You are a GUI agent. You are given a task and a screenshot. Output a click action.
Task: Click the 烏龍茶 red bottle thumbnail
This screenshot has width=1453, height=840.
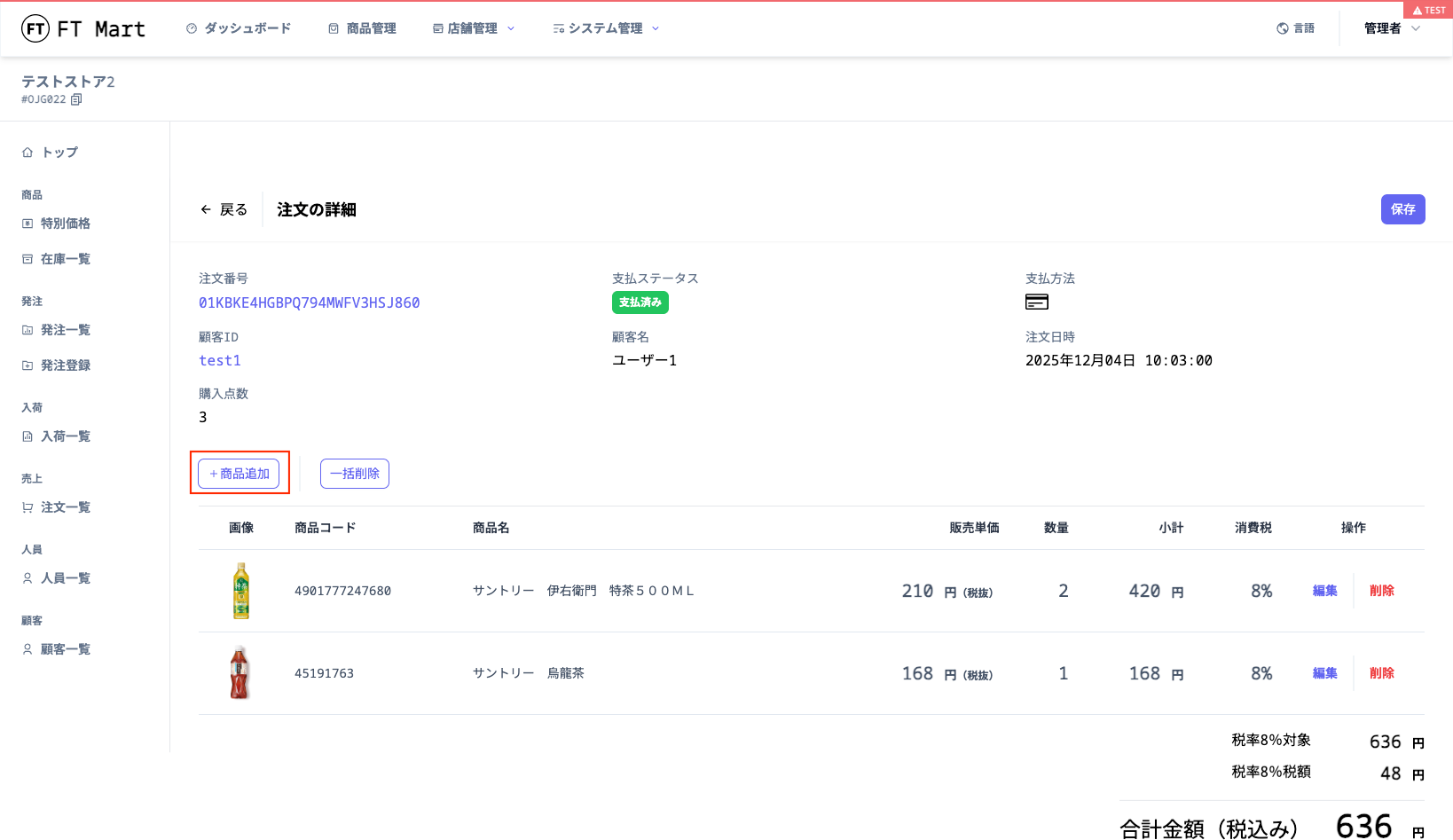(x=240, y=673)
